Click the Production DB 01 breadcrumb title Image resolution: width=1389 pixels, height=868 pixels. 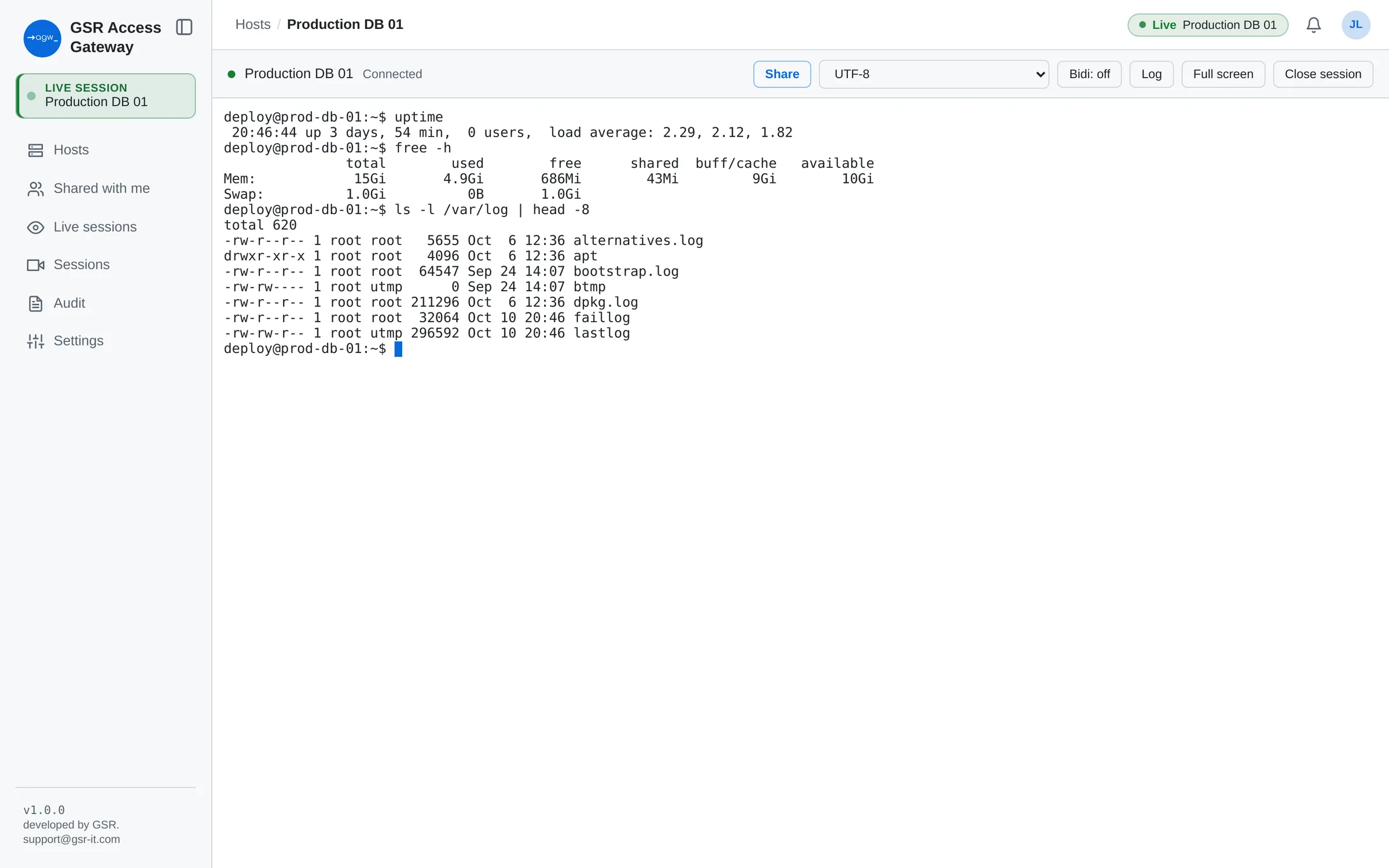click(x=345, y=24)
